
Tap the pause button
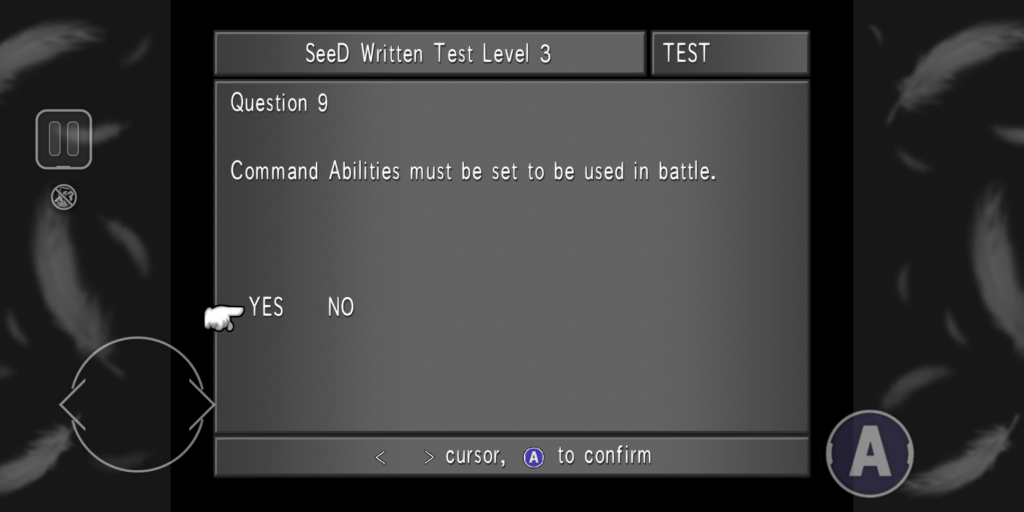pyautogui.click(x=64, y=139)
